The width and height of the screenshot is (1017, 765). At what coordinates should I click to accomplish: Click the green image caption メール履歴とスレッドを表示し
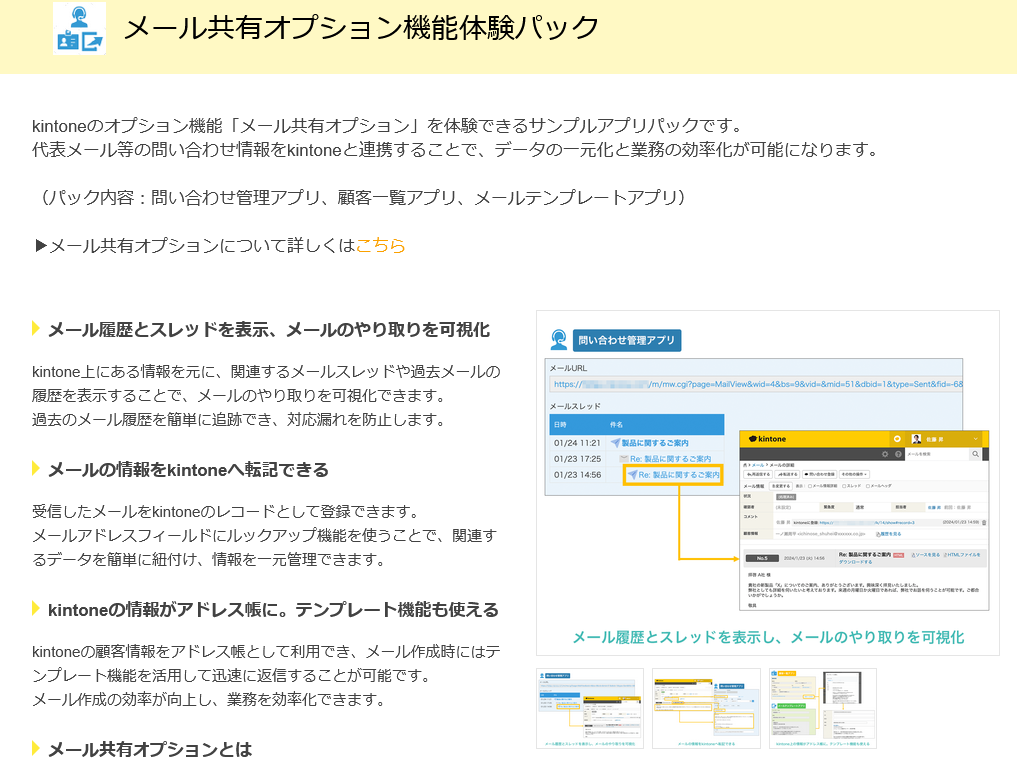click(x=768, y=637)
